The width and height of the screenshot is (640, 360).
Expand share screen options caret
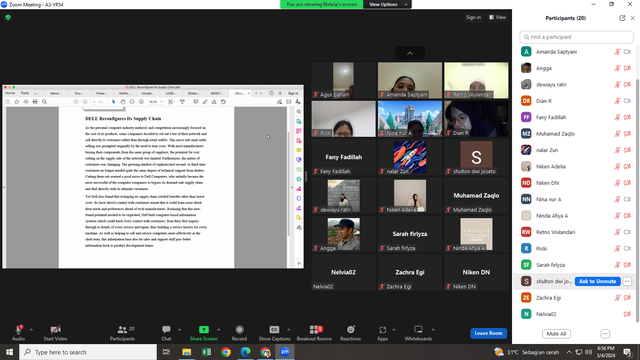tap(218, 330)
